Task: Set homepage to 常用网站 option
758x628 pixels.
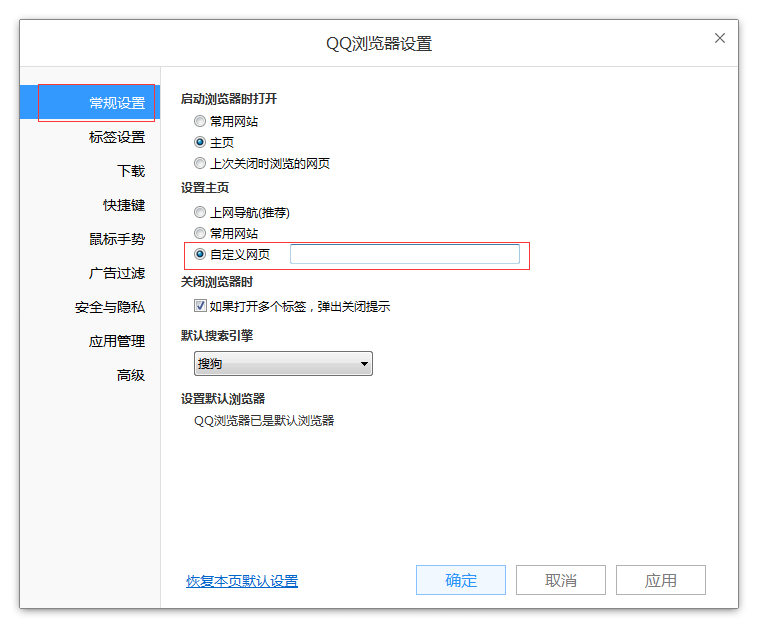Action: pyautogui.click(x=200, y=233)
